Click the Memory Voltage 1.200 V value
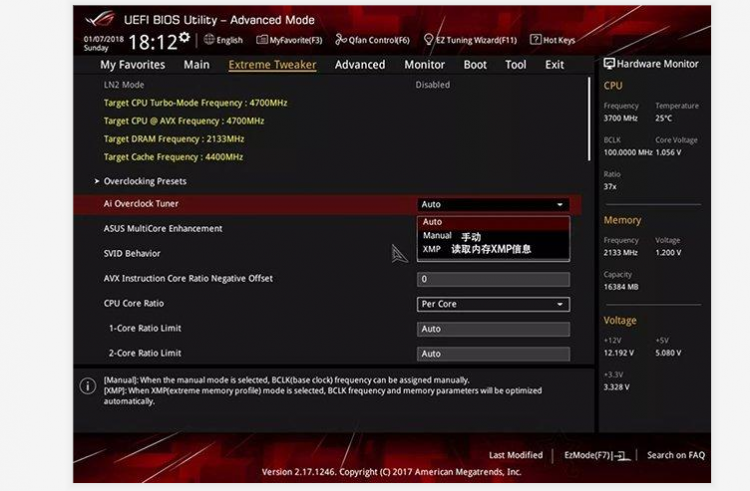 [x=668, y=252]
